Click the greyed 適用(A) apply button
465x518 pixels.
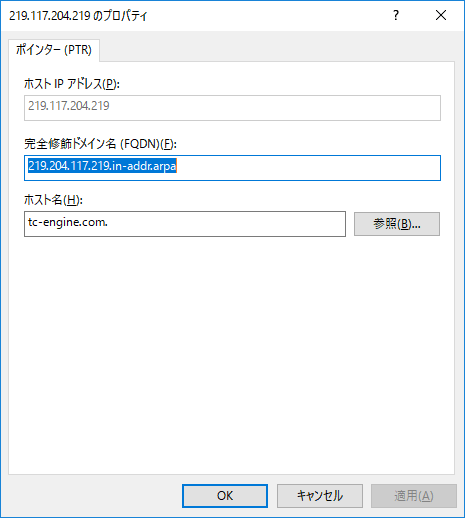coord(414,496)
